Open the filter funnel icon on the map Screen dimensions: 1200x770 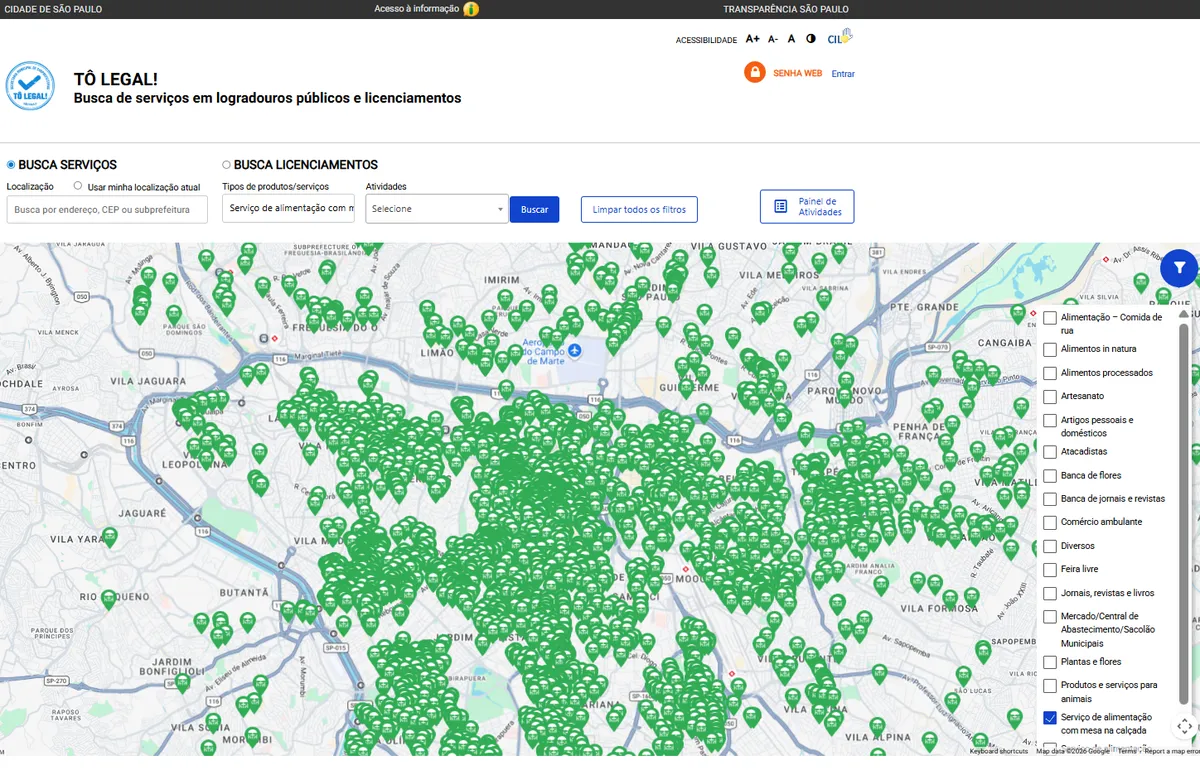pos(1179,268)
